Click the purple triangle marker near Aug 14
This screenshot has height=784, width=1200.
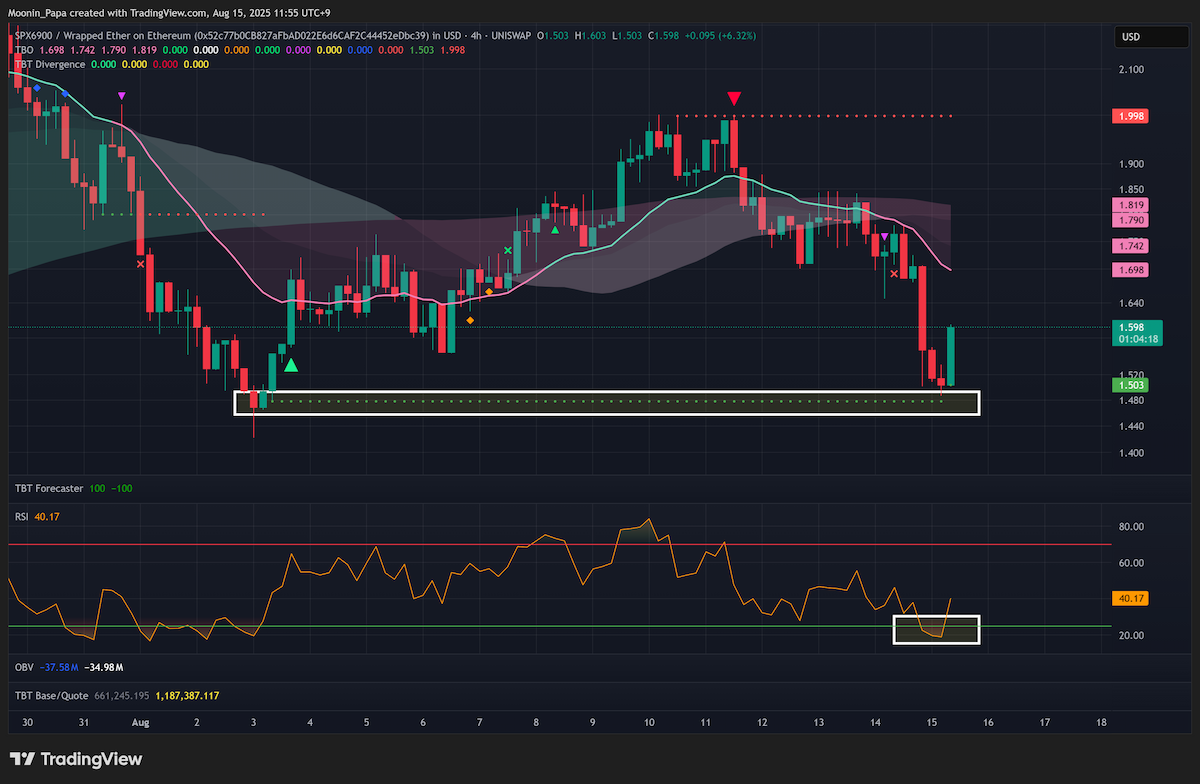click(x=884, y=237)
